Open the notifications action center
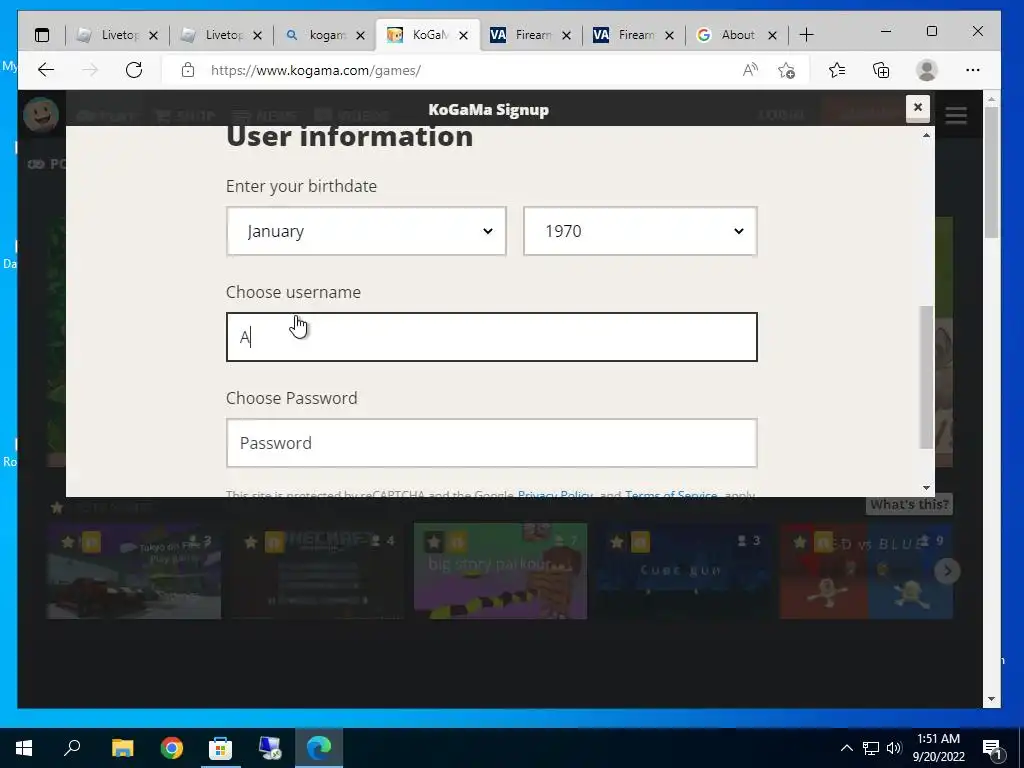Viewport: 1024px width, 768px height. click(x=993, y=748)
